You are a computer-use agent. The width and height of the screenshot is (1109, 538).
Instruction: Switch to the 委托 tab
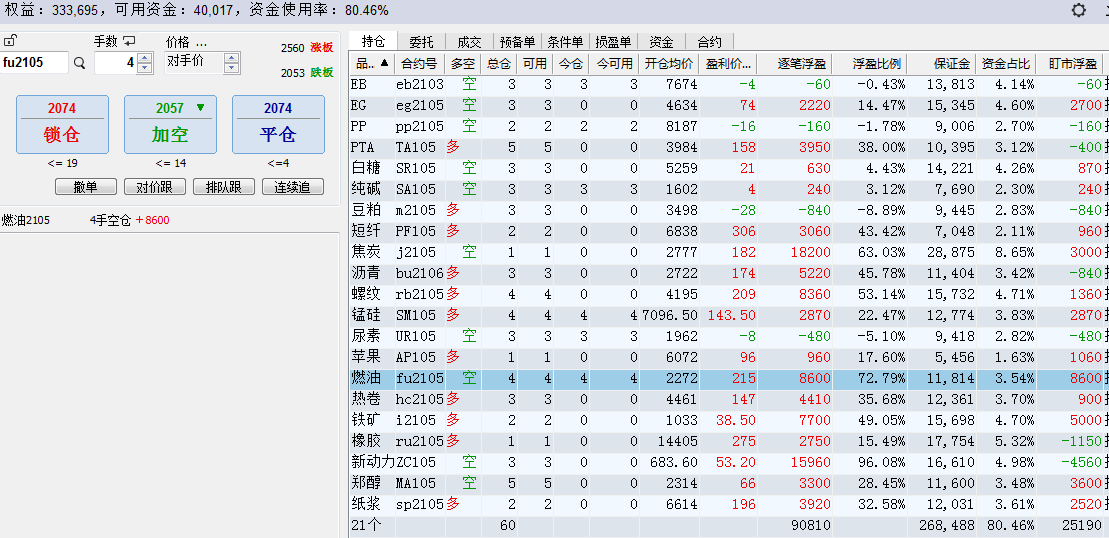click(421, 42)
